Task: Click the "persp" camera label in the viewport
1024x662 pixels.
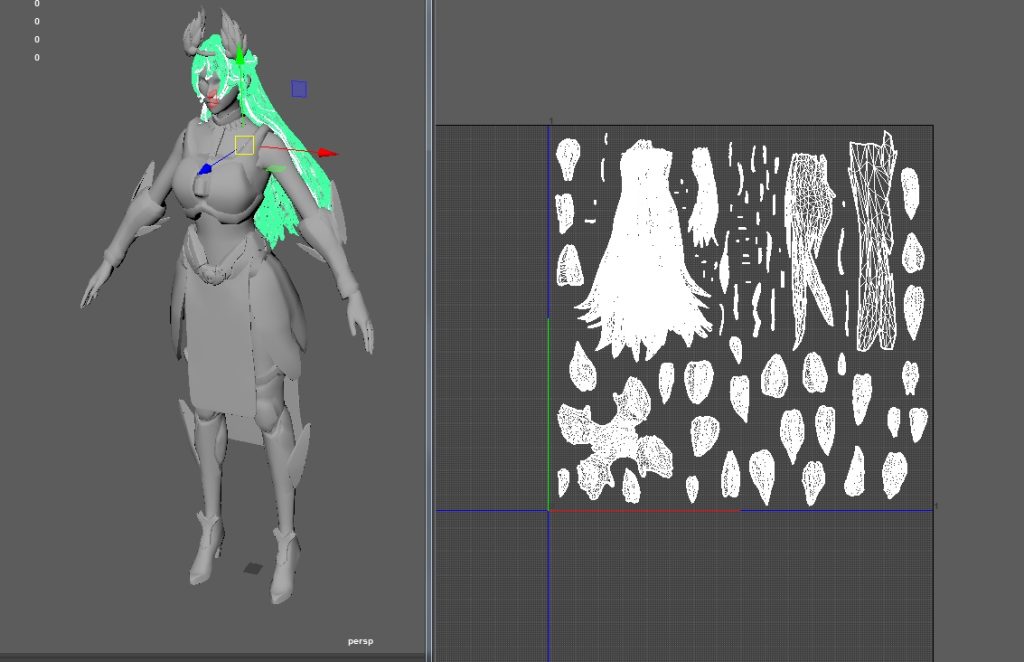Action: 360,641
